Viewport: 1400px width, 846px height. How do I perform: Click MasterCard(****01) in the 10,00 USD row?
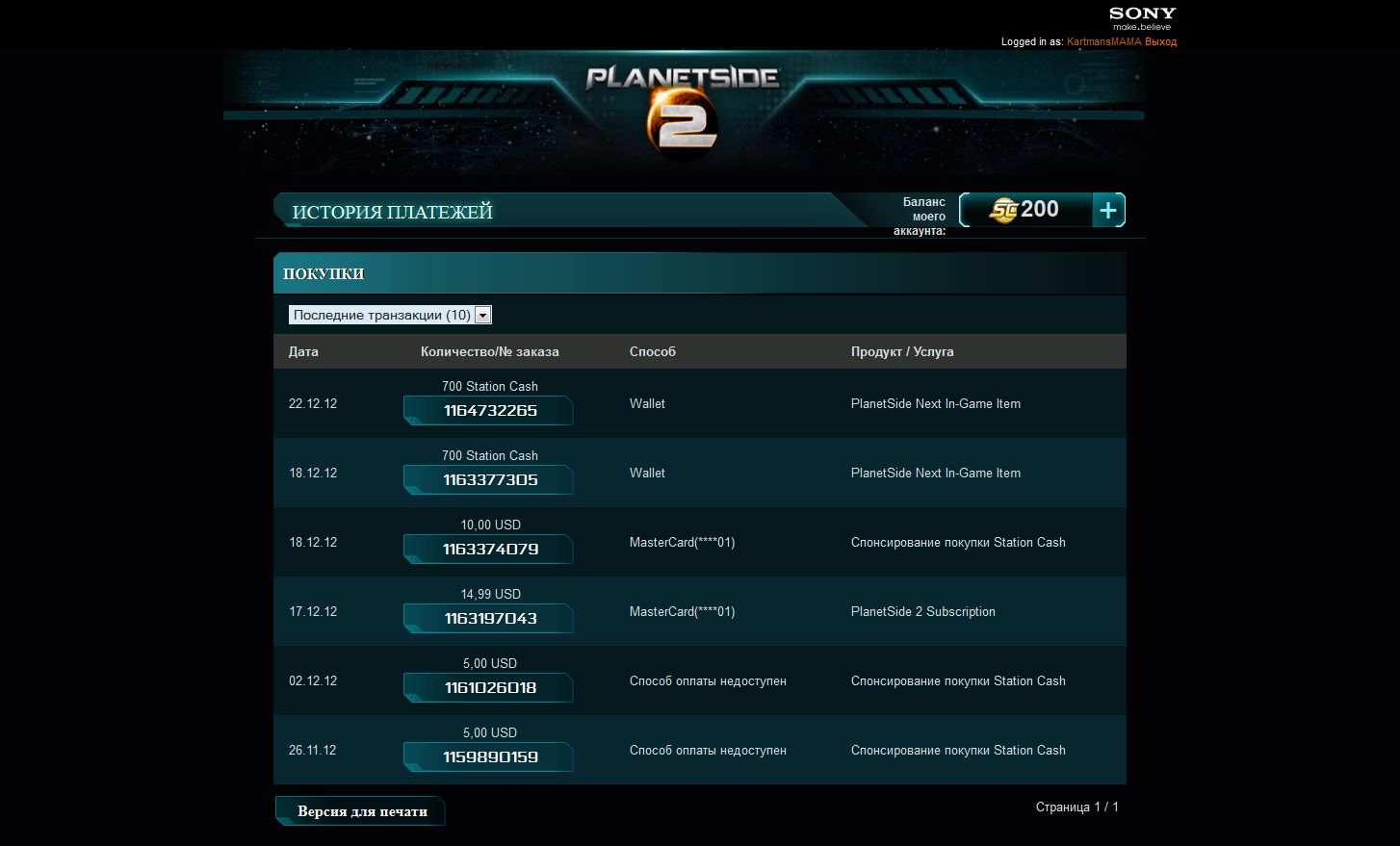pyautogui.click(x=683, y=542)
